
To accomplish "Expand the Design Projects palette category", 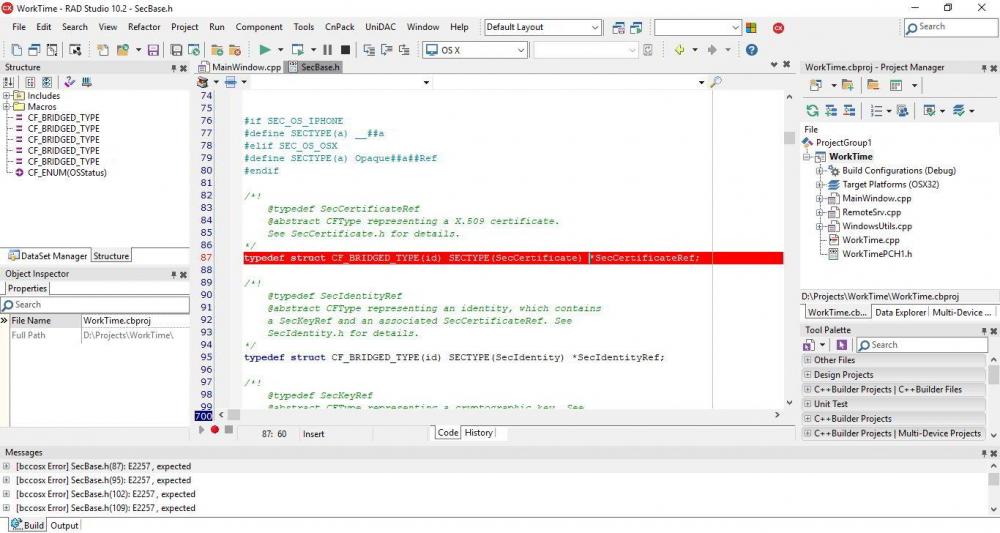I will (807, 375).
